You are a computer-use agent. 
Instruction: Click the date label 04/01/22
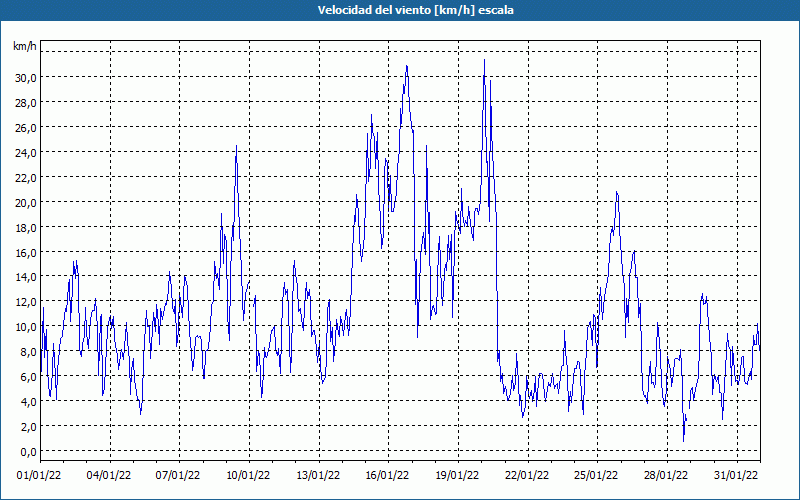point(109,476)
